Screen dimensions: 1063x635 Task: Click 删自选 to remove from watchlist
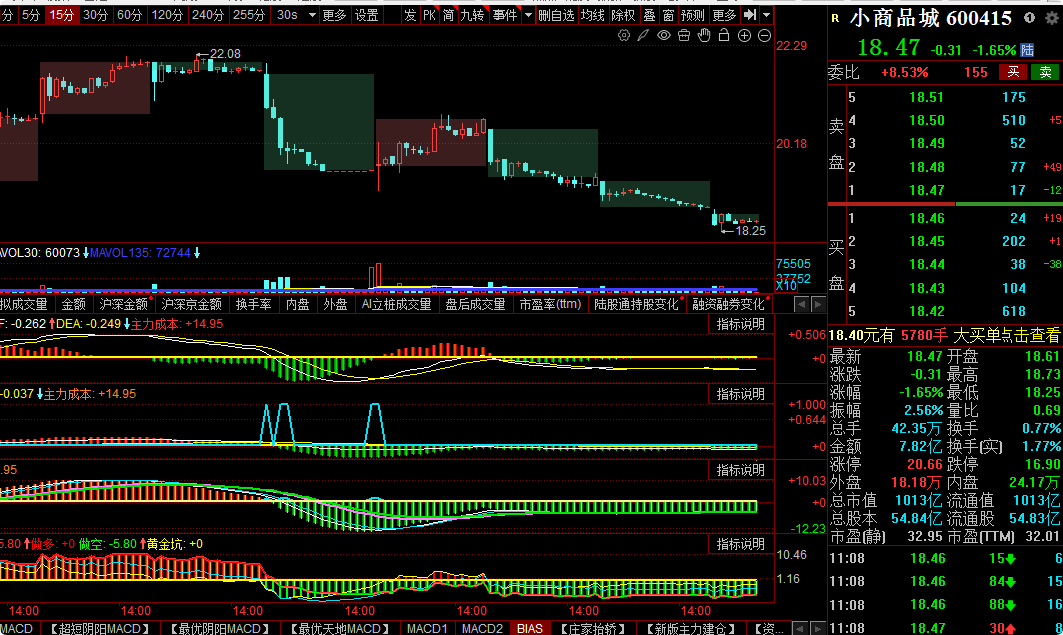coord(556,14)
